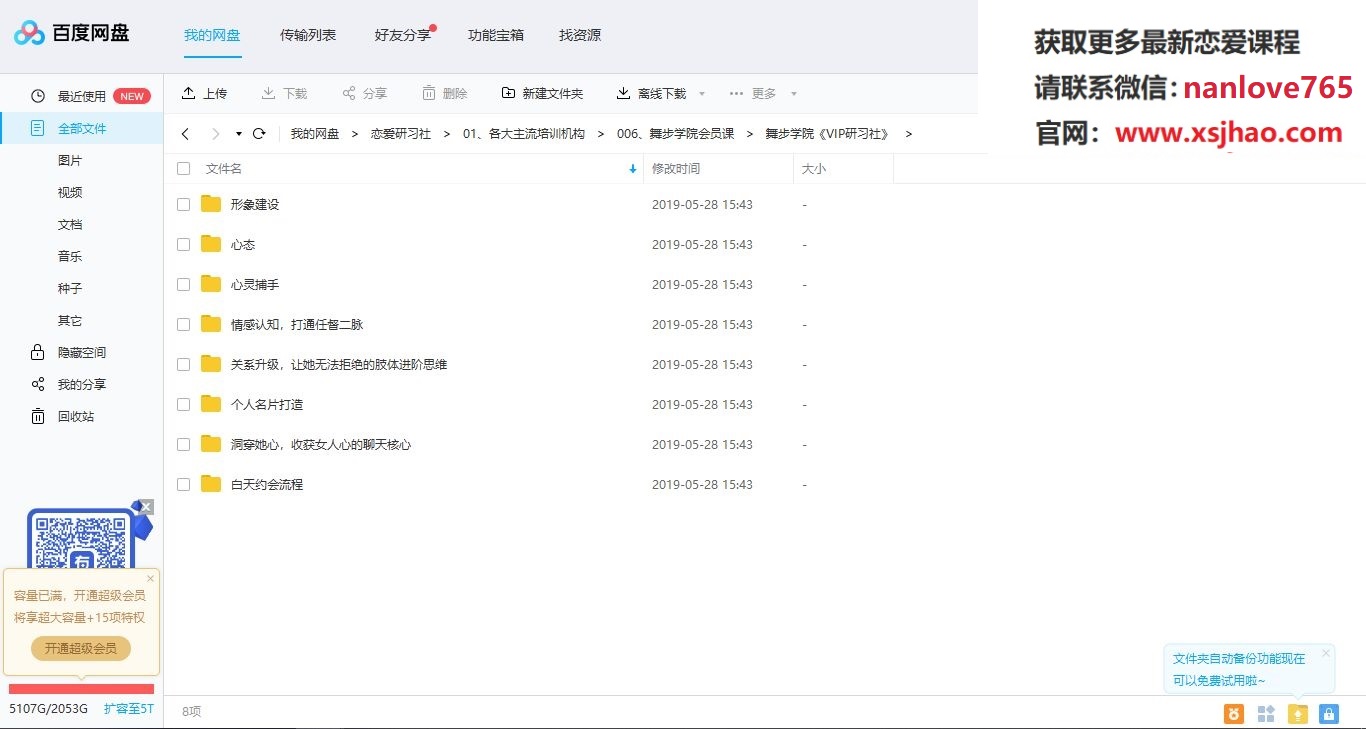The height and width of the screenshot is (729, 1366).
Task: Go to 恋爱研习社 in breadcrumb
Action: (401, 134)
